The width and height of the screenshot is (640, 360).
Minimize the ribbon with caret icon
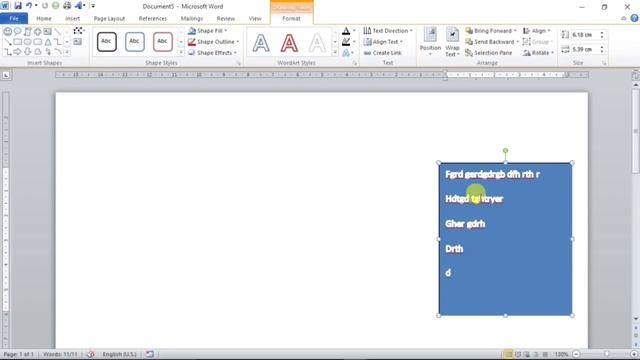point(623,18)
